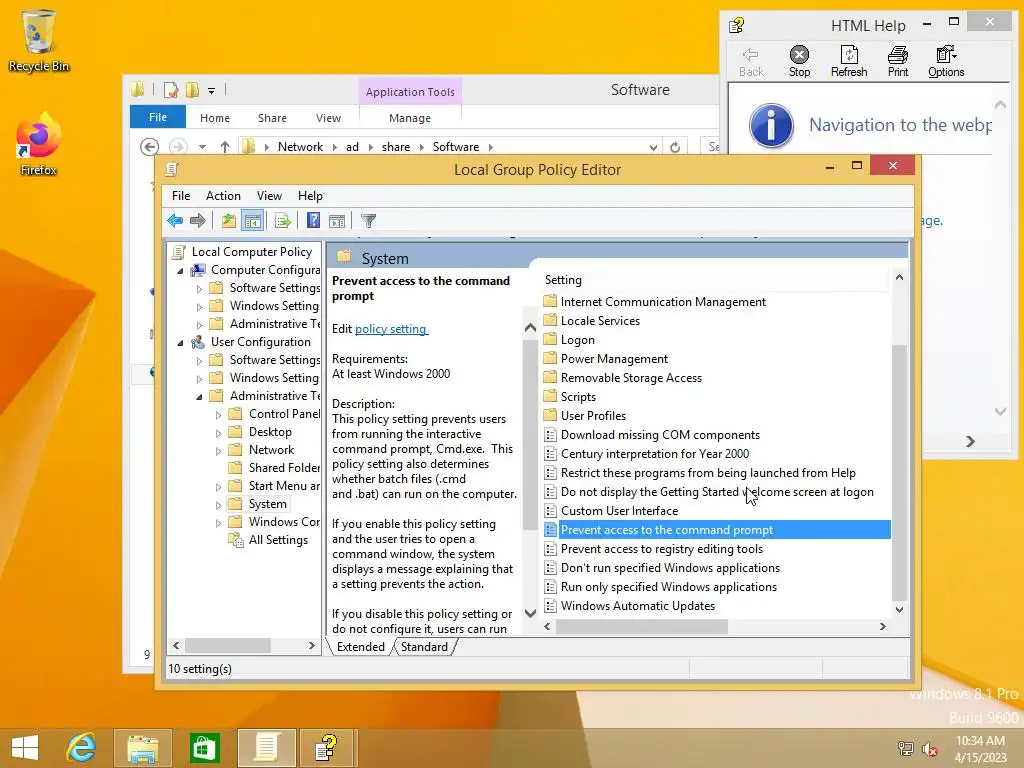Screen dimensions: 1024x768
Task: Expand Start Menu tree node
Action: click(x=218, y=487)
